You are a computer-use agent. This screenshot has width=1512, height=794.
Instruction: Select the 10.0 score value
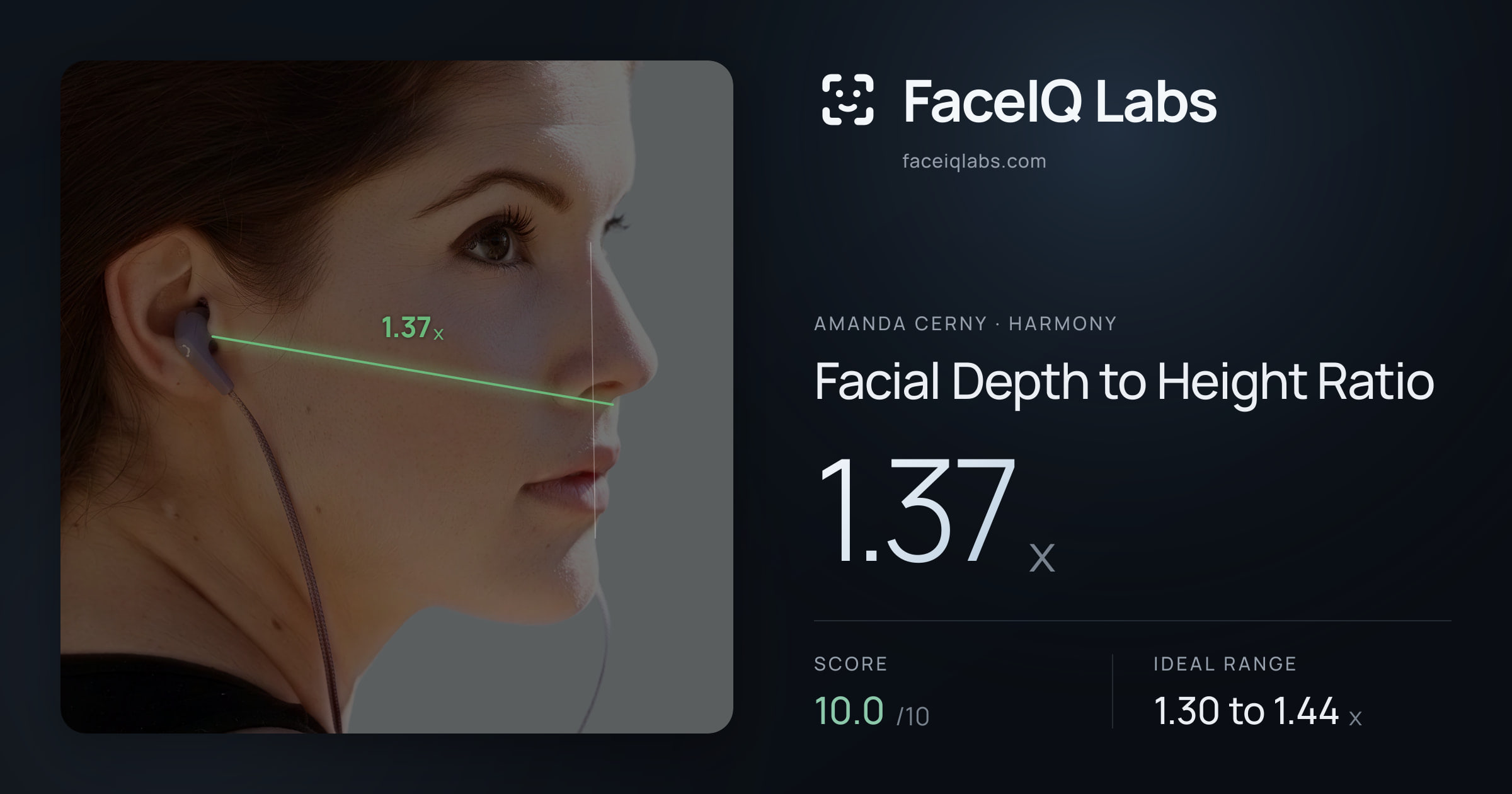pos(849,711)
